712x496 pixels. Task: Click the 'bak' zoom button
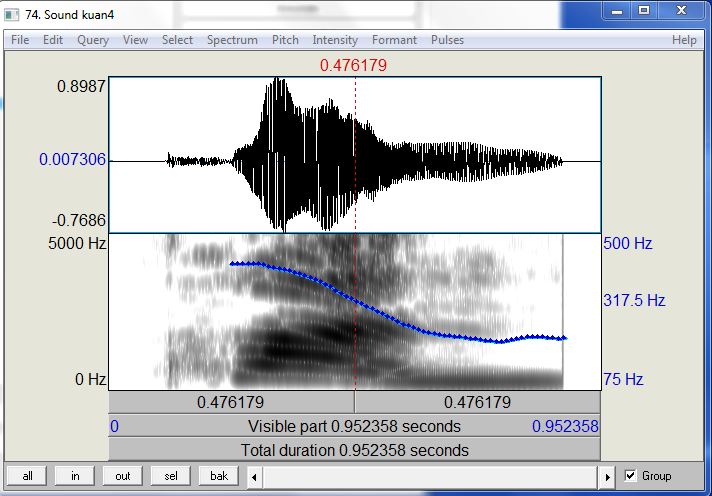pos(218,476)
